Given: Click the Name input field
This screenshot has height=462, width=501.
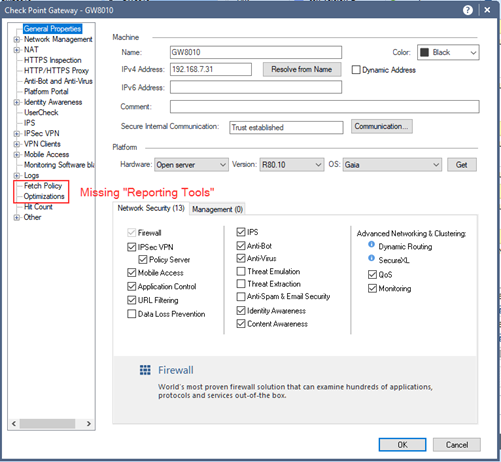Looking at the screenshot, I should pos(256,52).
